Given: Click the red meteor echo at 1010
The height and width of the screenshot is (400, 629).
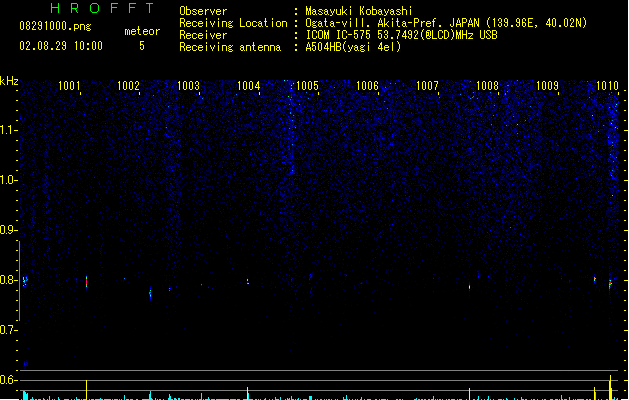Looking at the screenshot, I should tap(610, 283).
